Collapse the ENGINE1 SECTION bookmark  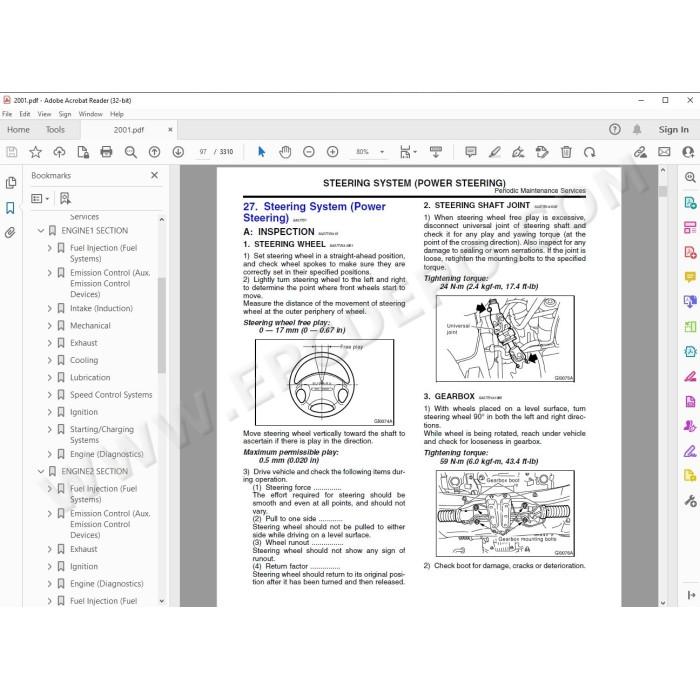point(41,231)
